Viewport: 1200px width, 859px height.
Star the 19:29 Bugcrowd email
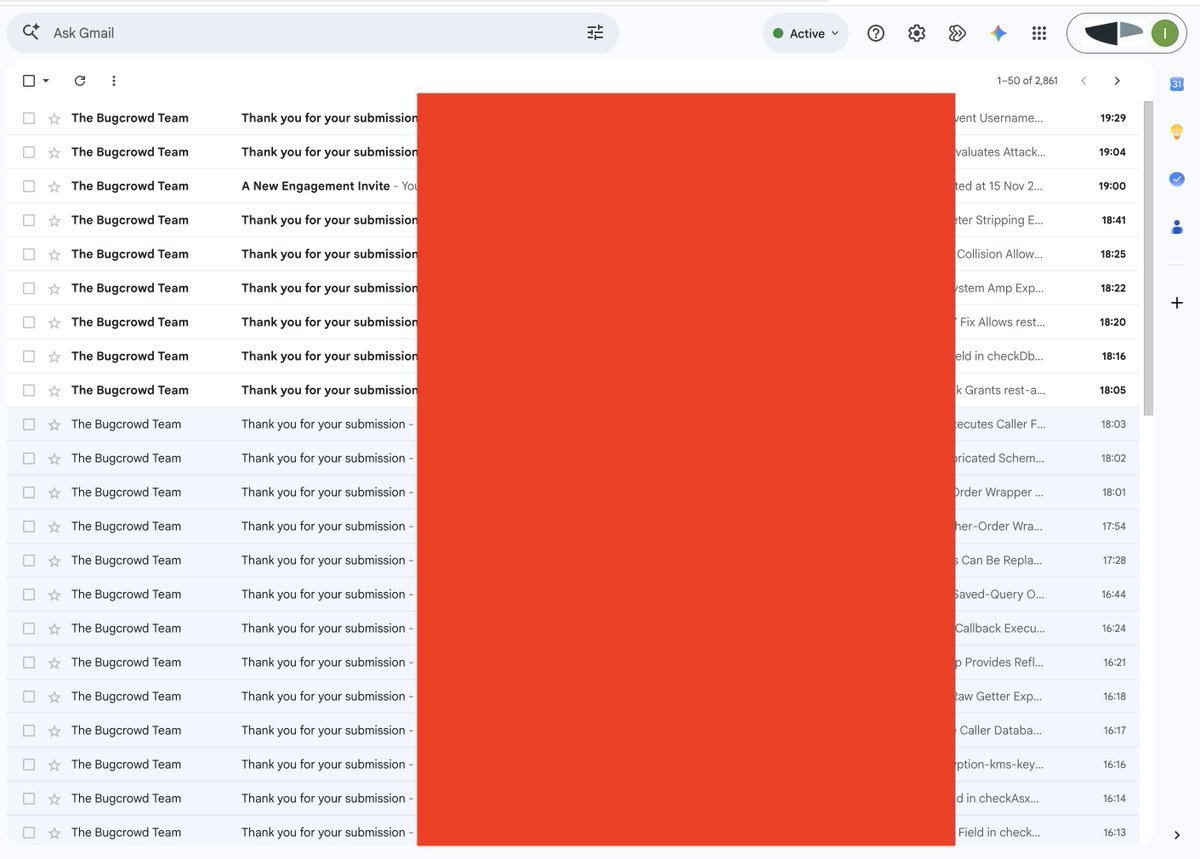[x=54, y=118]
